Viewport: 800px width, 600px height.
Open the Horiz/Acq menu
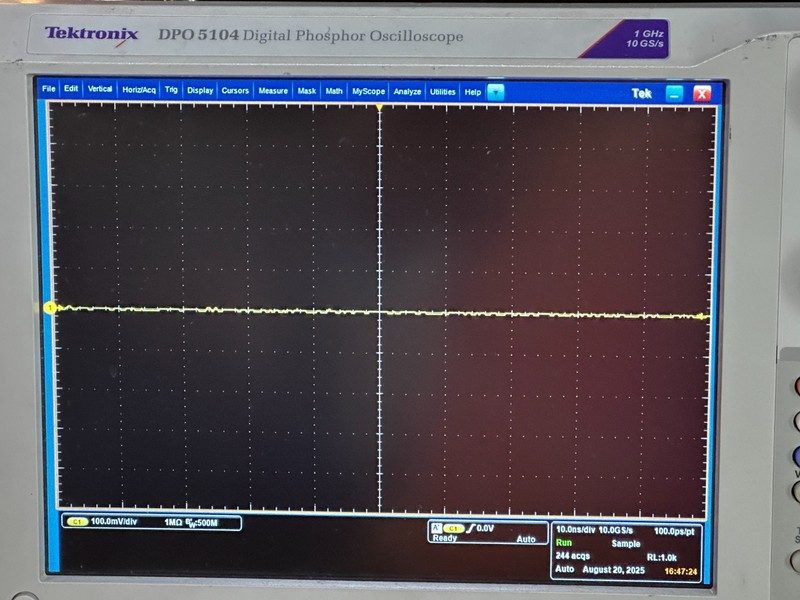click(139, 90)
